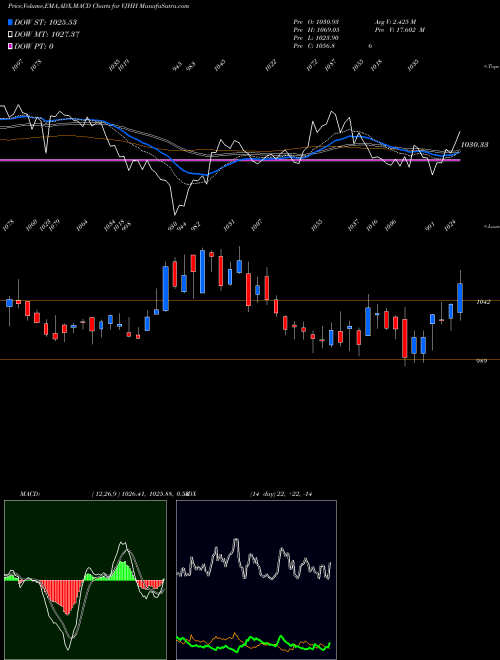
Task: Click the chart title mentioning MunafaSutra.com
Action: coord(96,6)
